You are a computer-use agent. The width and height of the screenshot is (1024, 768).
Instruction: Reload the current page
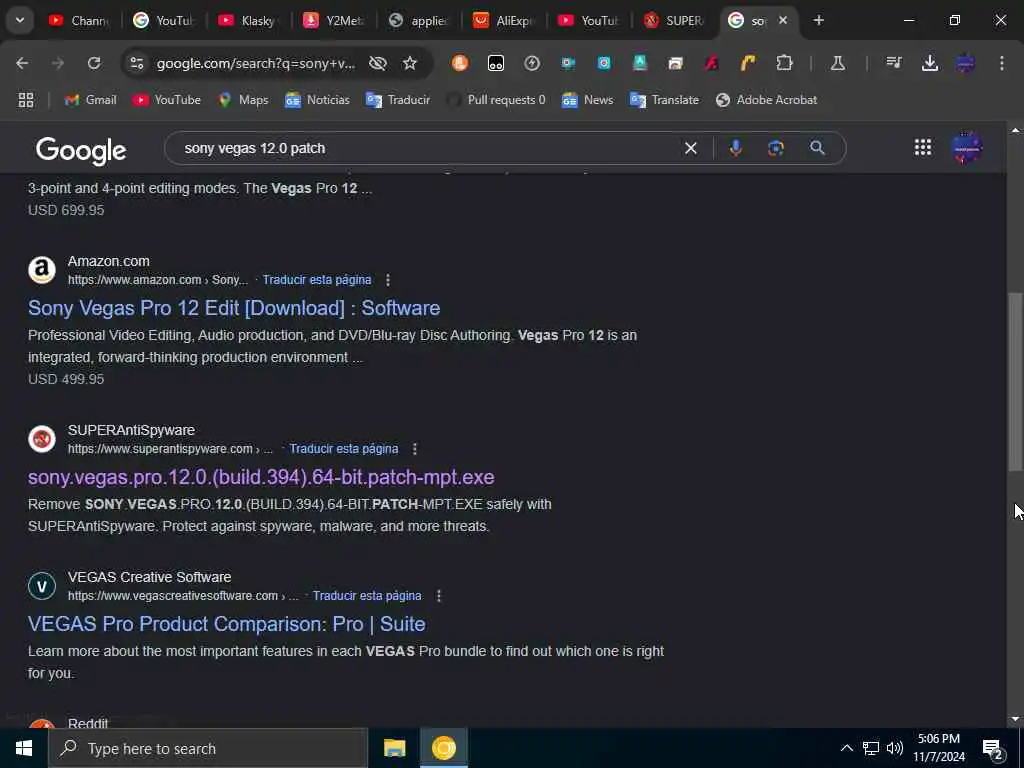tap(94, 63)
